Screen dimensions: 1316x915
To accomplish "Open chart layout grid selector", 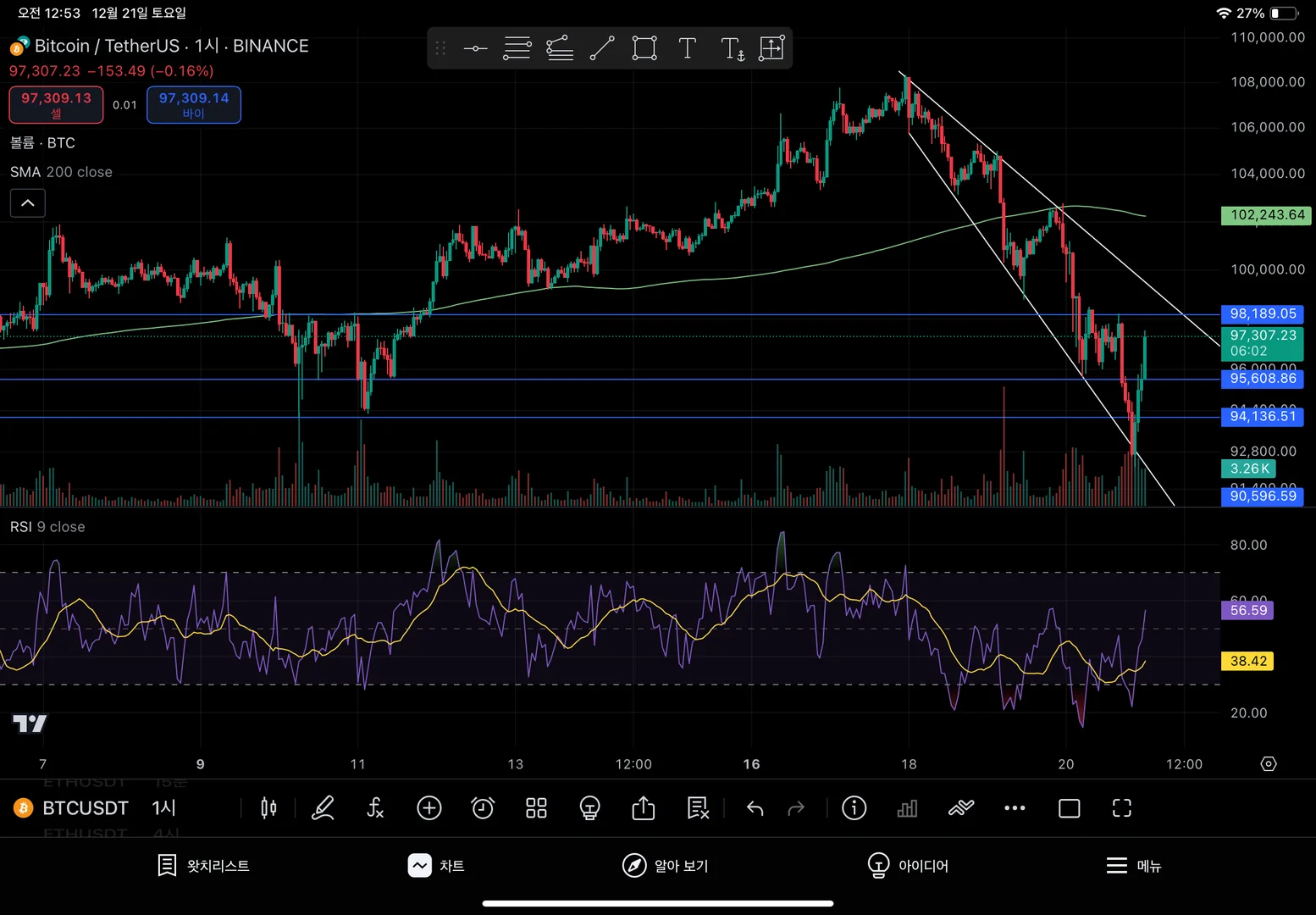I will pos(536,808).
